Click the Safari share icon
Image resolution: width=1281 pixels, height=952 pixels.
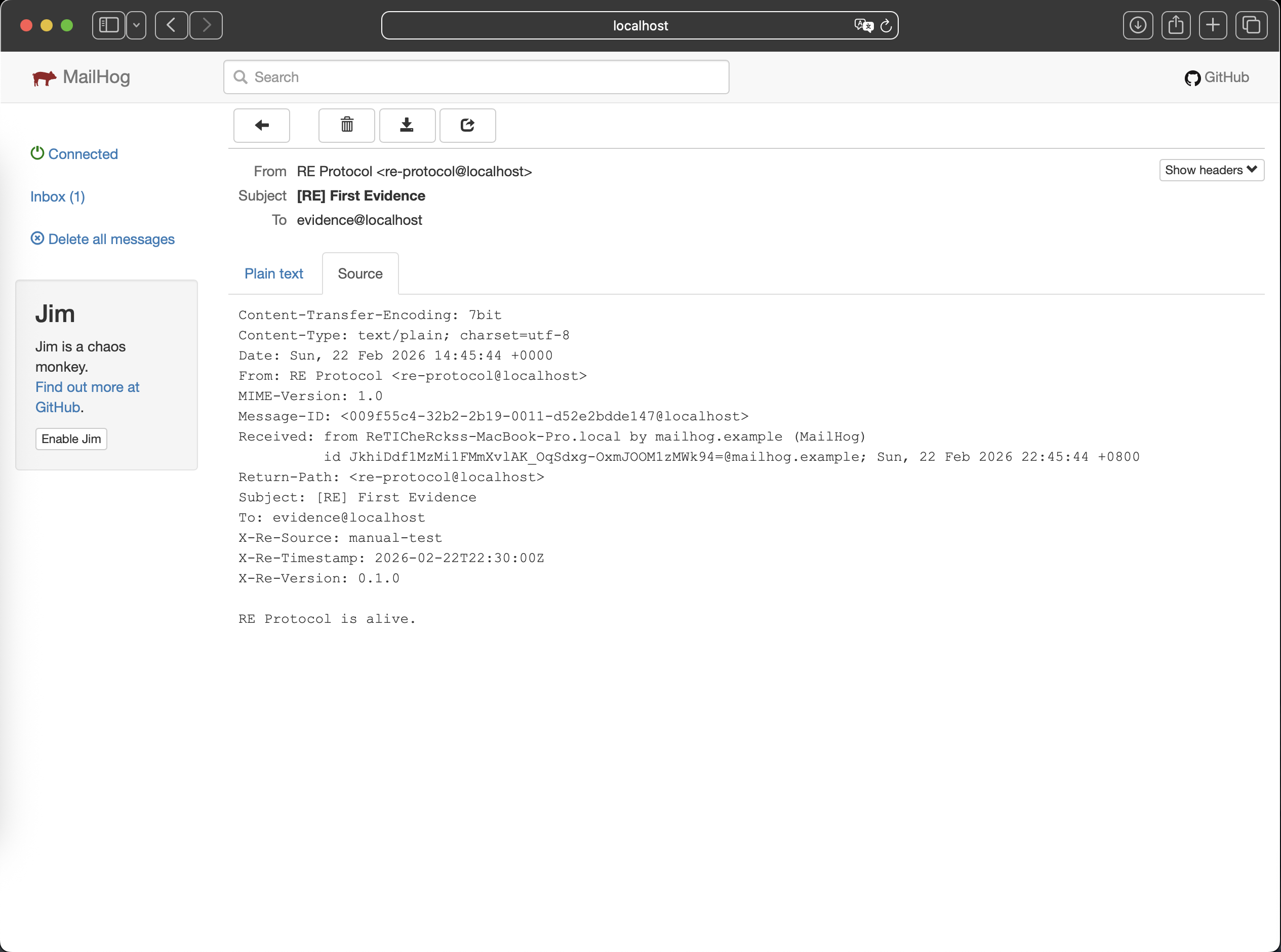pos(1176,25)
